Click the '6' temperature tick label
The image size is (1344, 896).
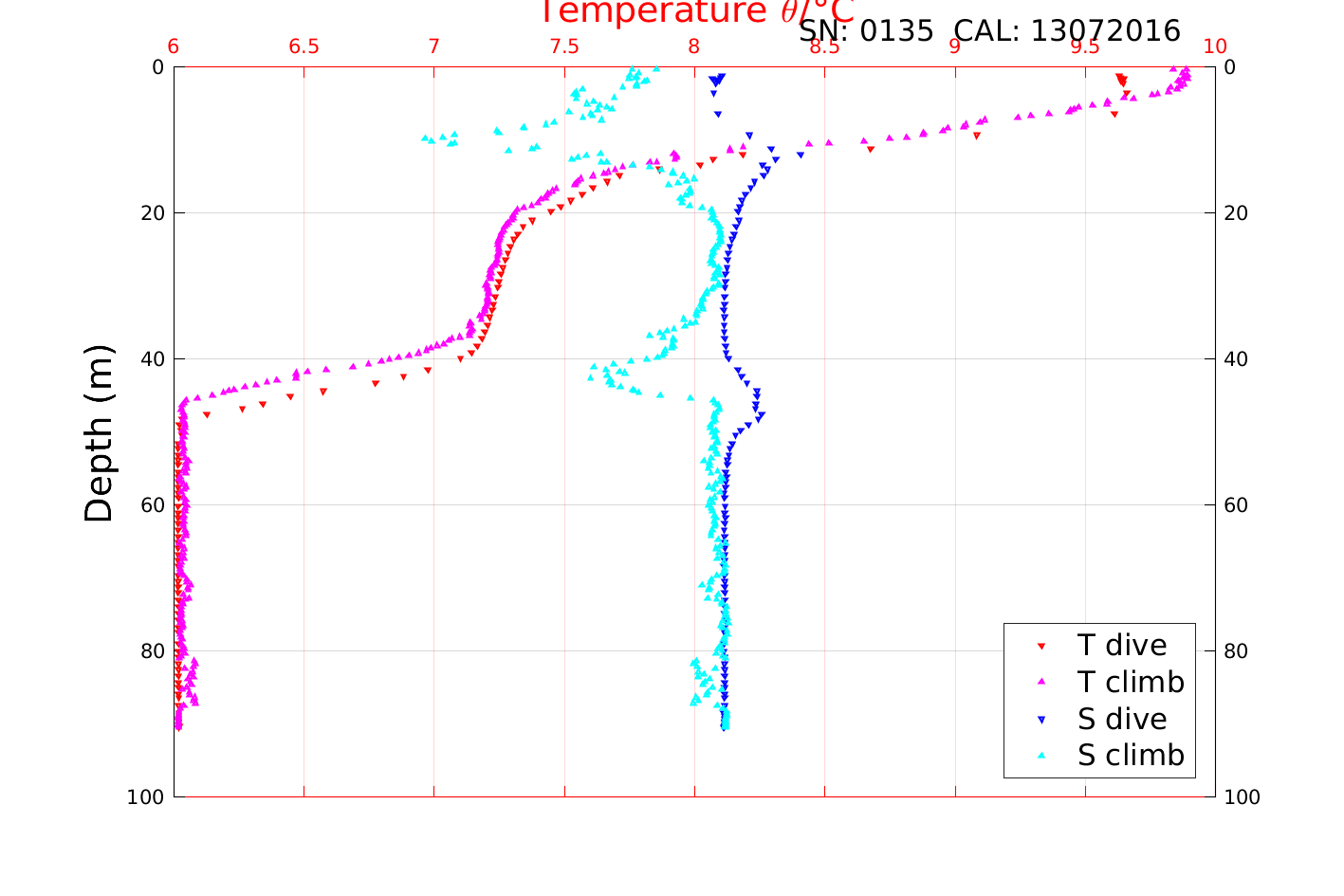coord(174,47)
